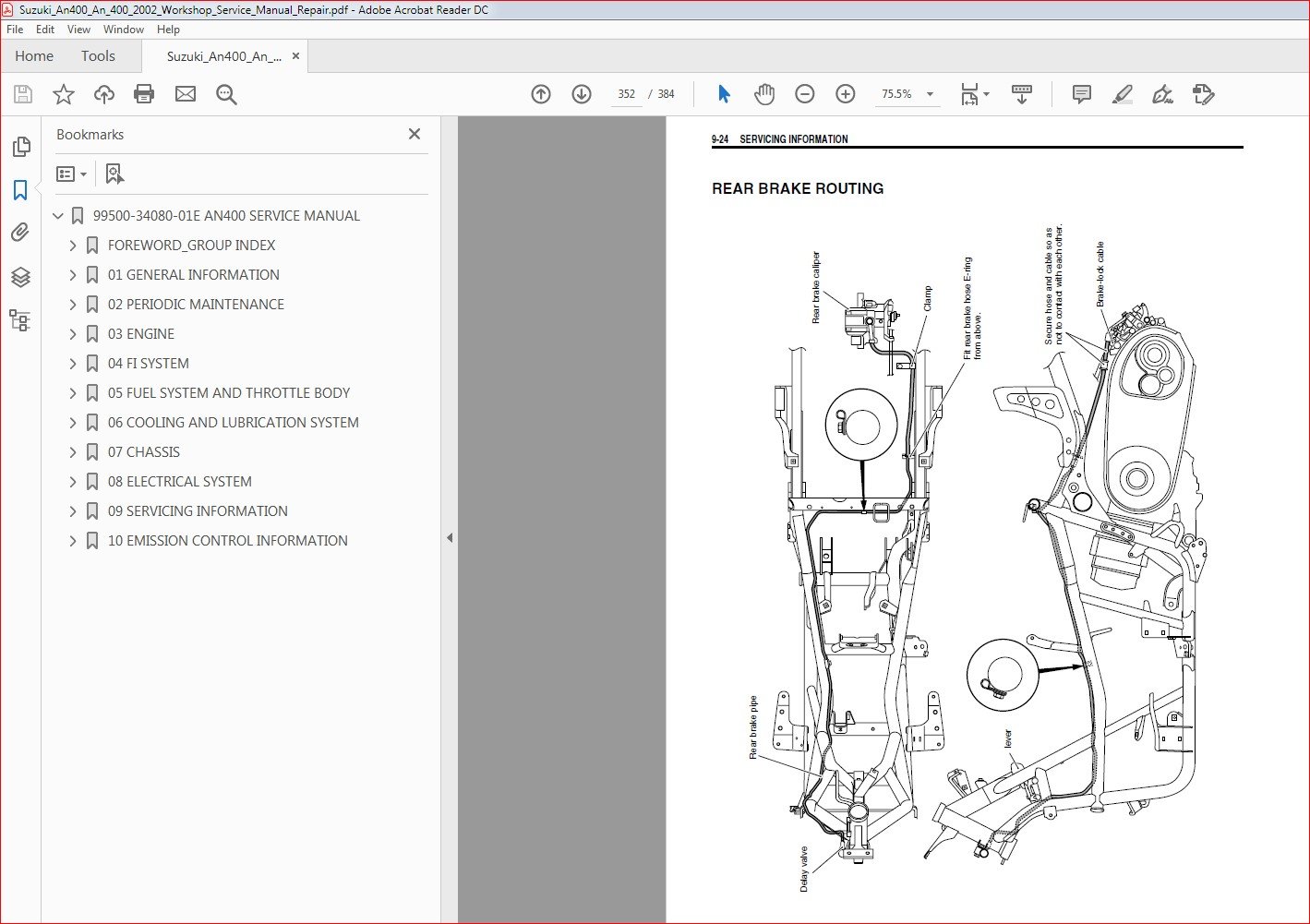This screenshot has width=1310, height=924.
Task: Zoom out with minus icon
Action: pos(805,94)
